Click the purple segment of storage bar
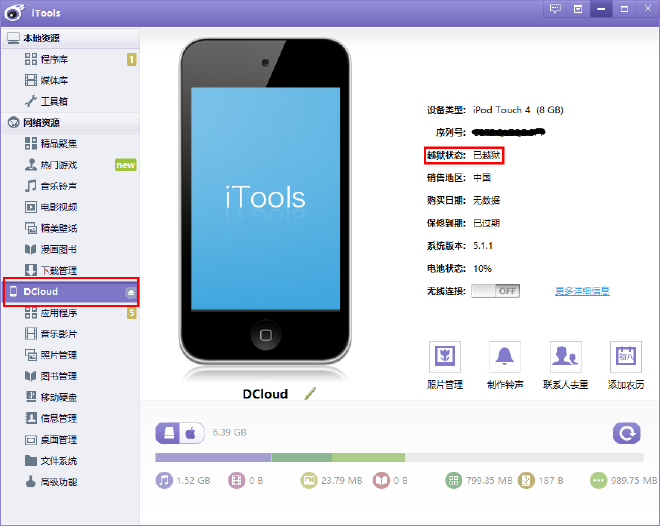Viewport: 660px width, 526px height. (x=213, y=457)
